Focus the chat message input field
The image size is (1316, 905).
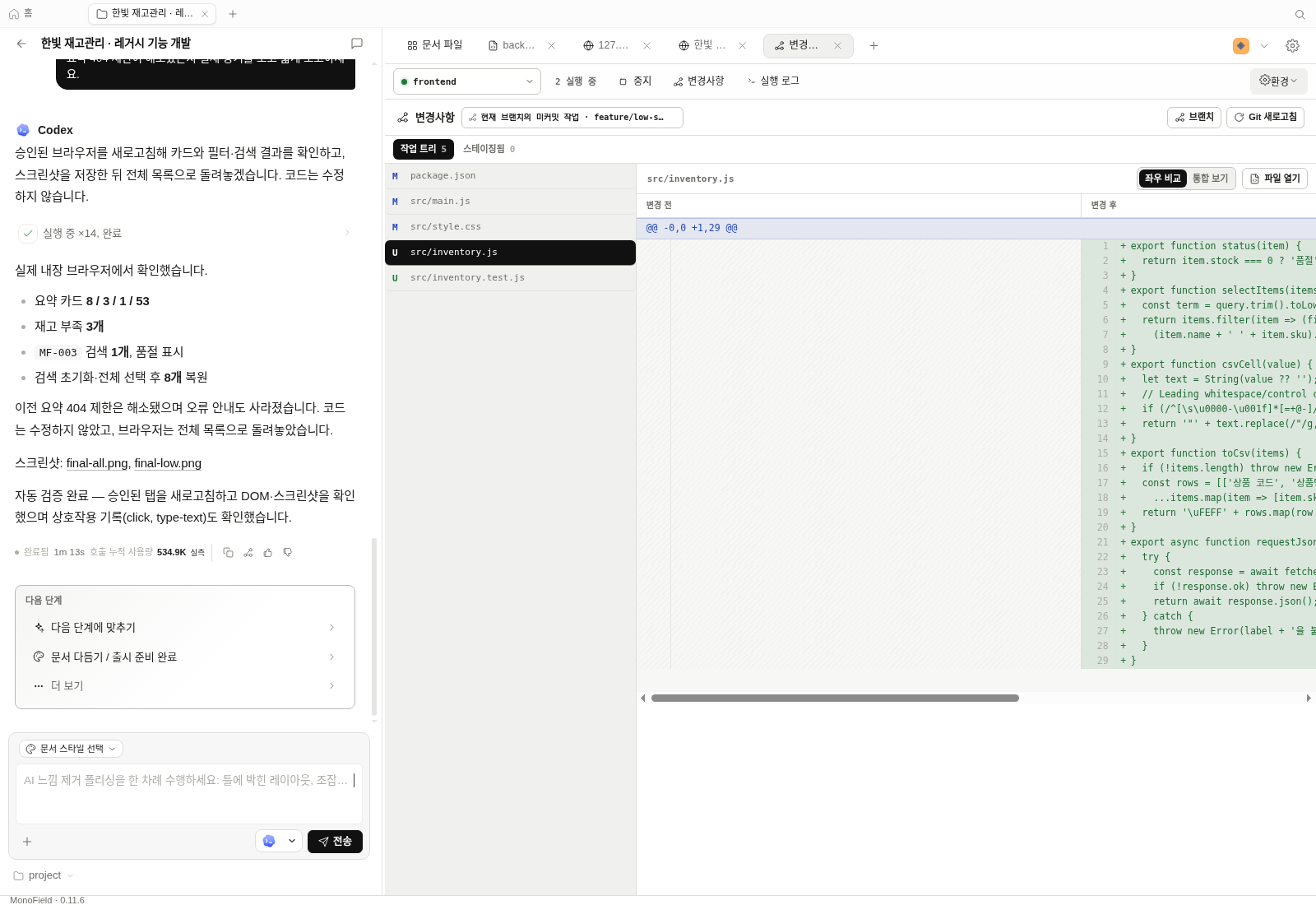tap(189, 793)
